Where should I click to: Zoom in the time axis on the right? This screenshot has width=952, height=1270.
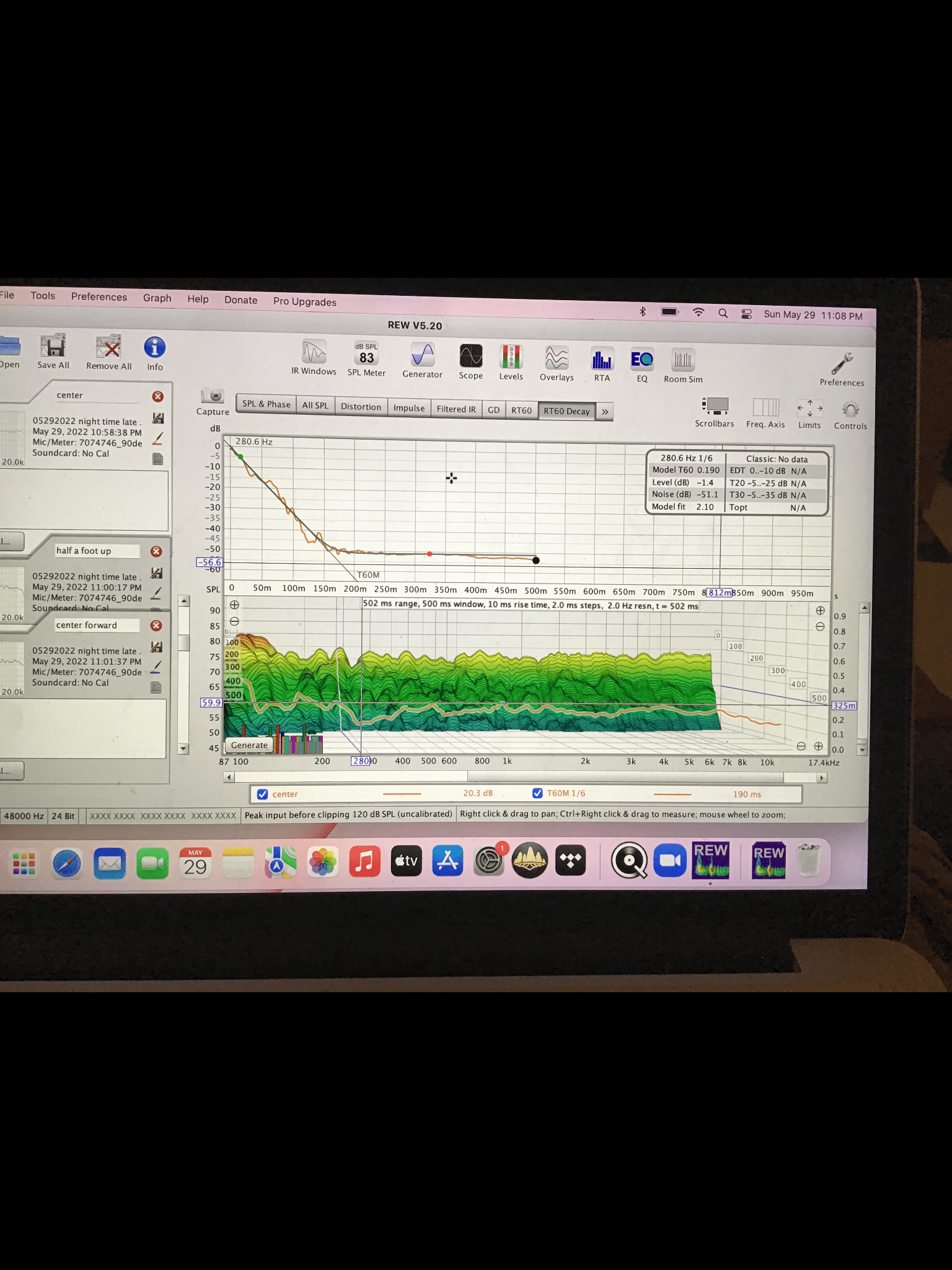(x=820, y=610)
